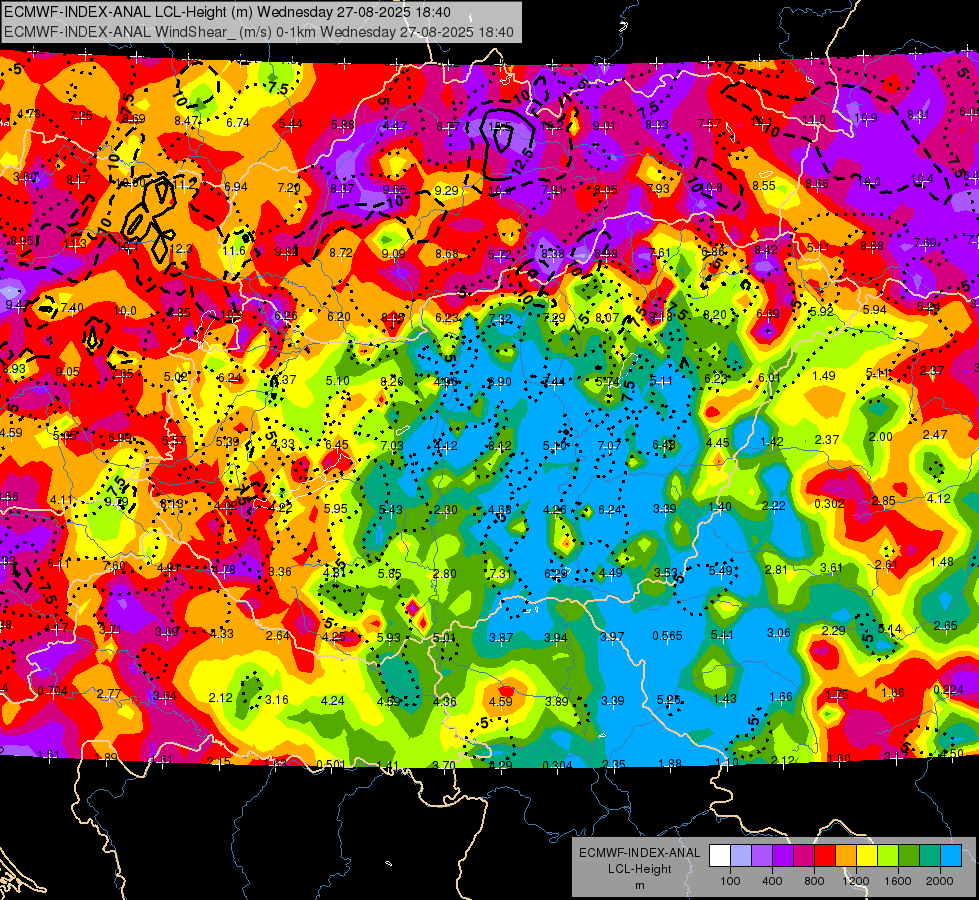Click the map value '0.304'
Screen dimensions: 979x900
pos(558,766)
